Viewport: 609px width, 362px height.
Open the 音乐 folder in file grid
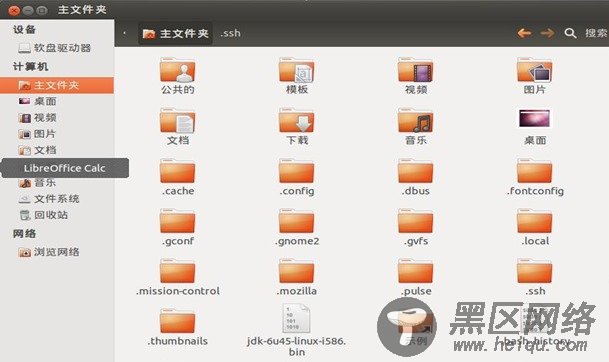point(416,126)
